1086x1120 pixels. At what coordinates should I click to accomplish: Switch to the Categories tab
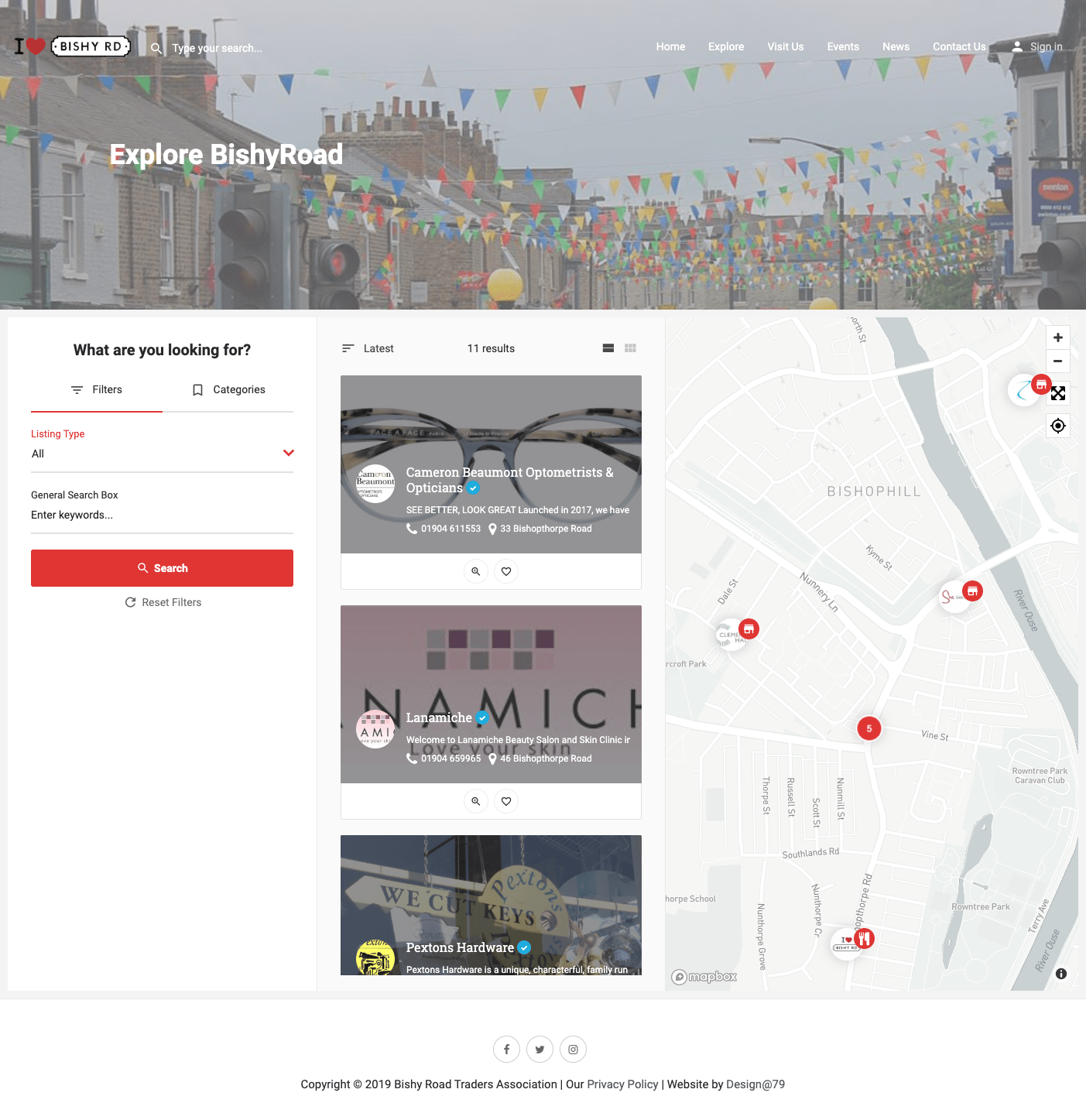click(x=228, y=390)
